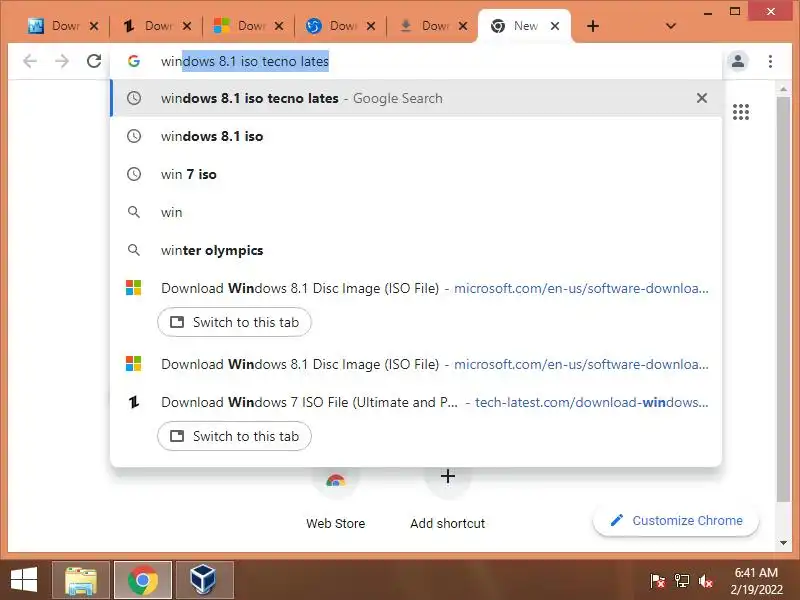Close the first Download tab

point(94,26)
